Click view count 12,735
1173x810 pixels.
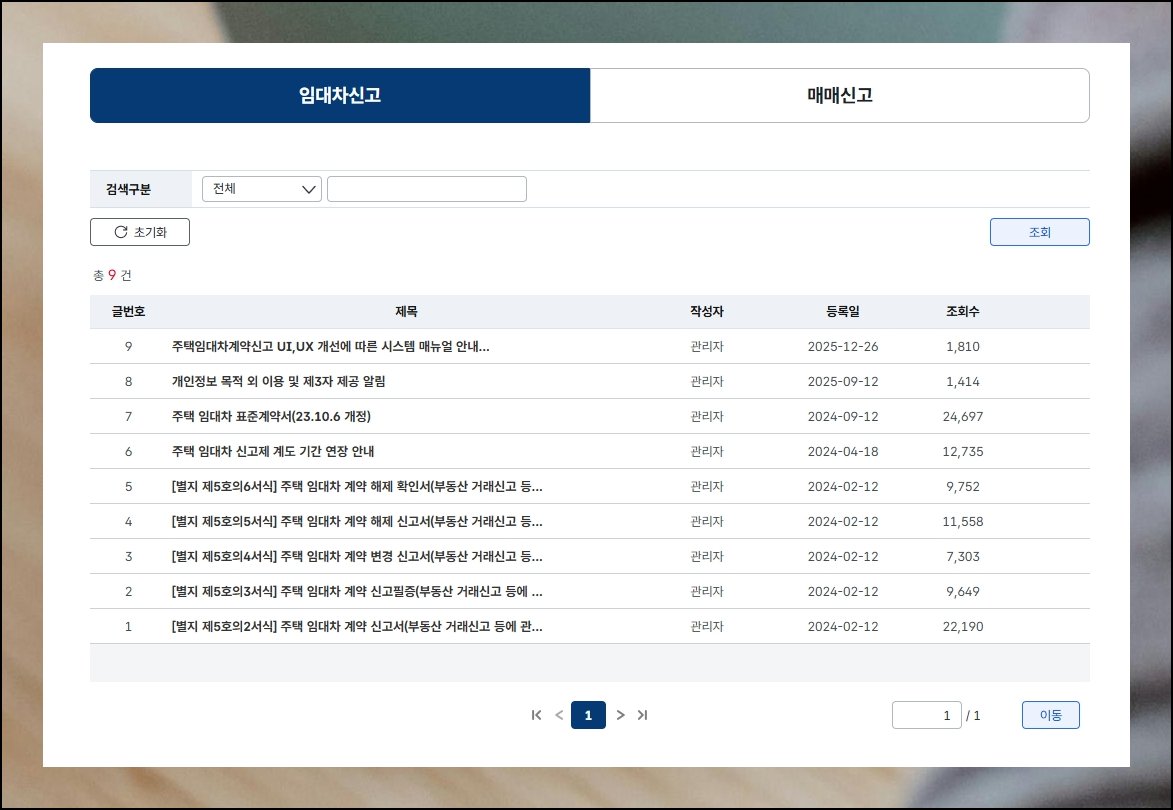[963, 452]
